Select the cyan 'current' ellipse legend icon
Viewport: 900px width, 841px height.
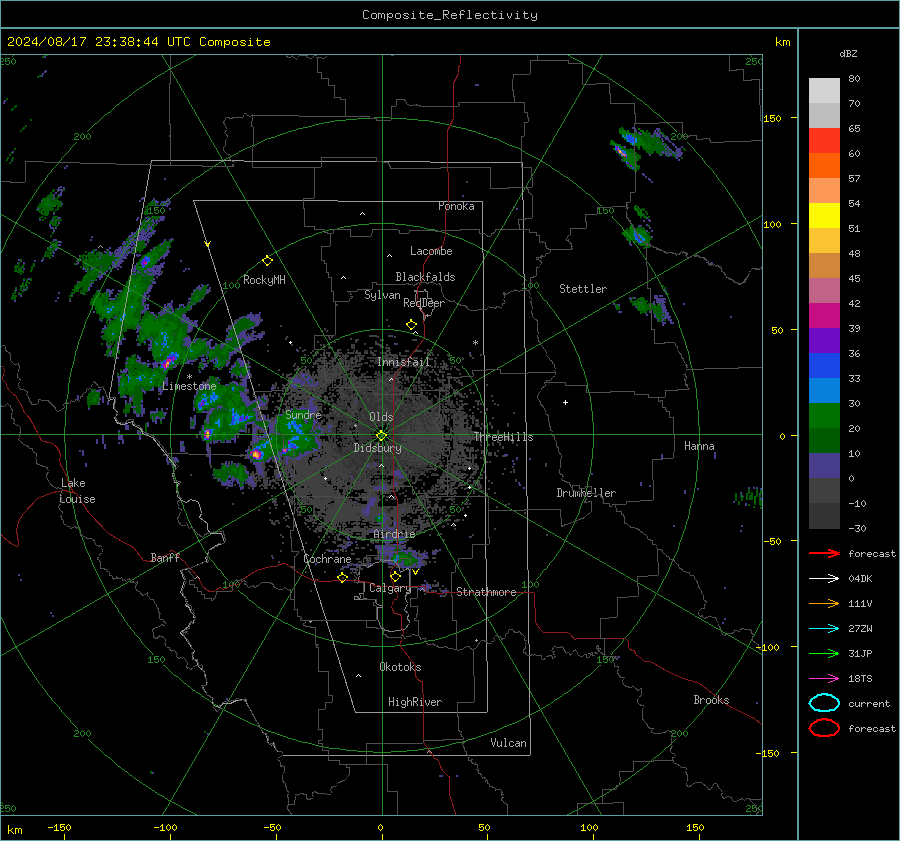pyautogui.click(x=824, y=703)
